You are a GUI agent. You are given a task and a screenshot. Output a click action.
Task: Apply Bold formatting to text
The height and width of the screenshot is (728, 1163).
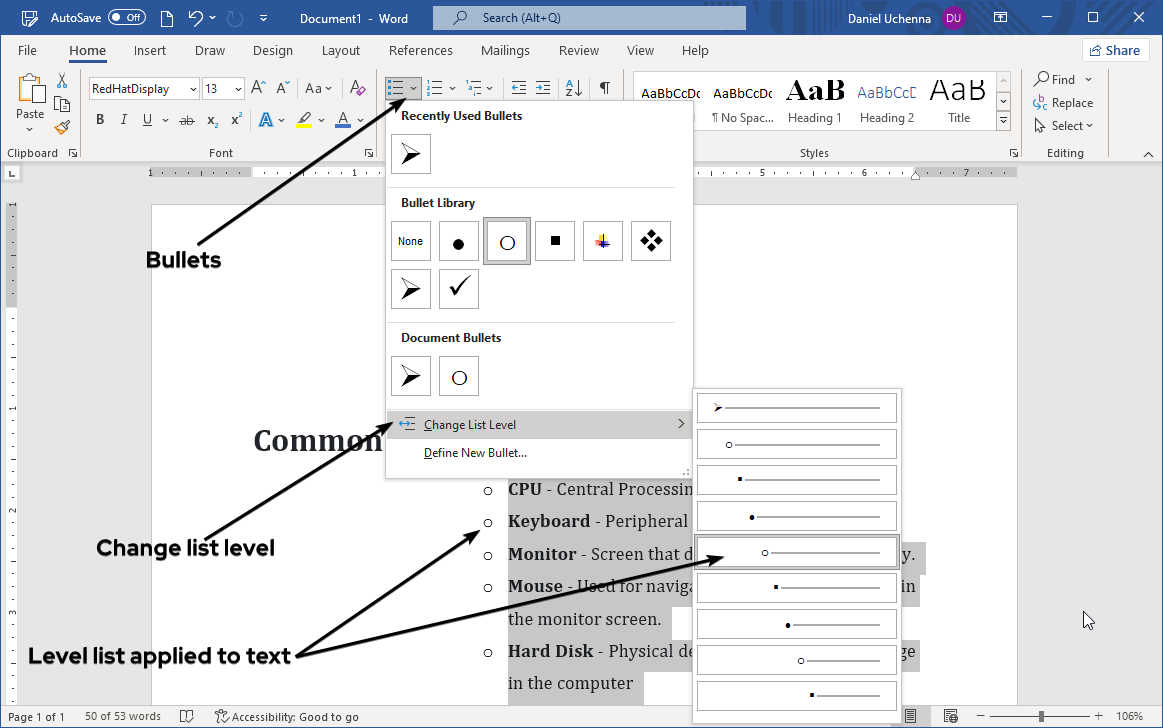click(100, 120)
